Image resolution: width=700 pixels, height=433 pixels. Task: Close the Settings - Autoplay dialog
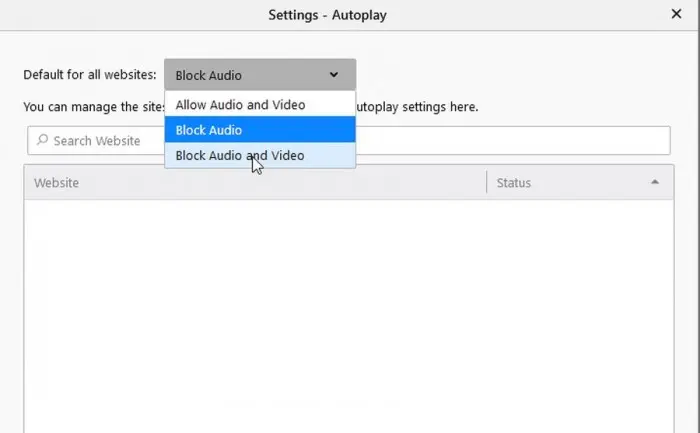tap(676, 14)
